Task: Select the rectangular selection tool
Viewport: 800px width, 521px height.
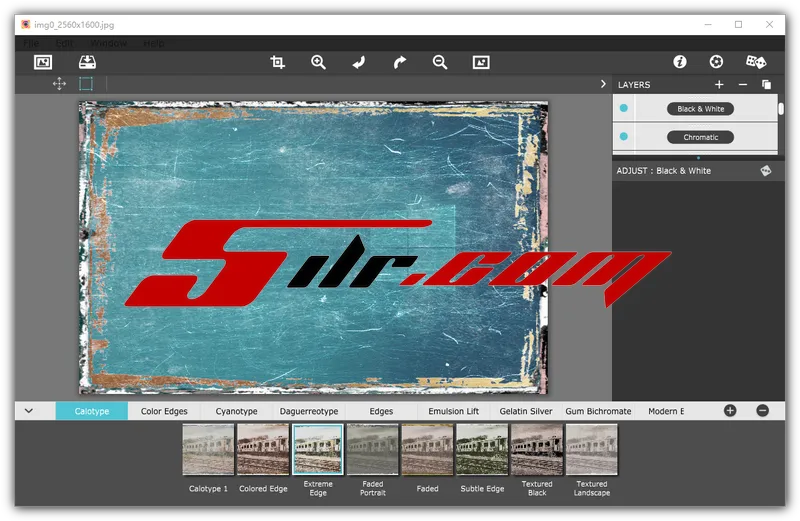Action: coord(86,84)
